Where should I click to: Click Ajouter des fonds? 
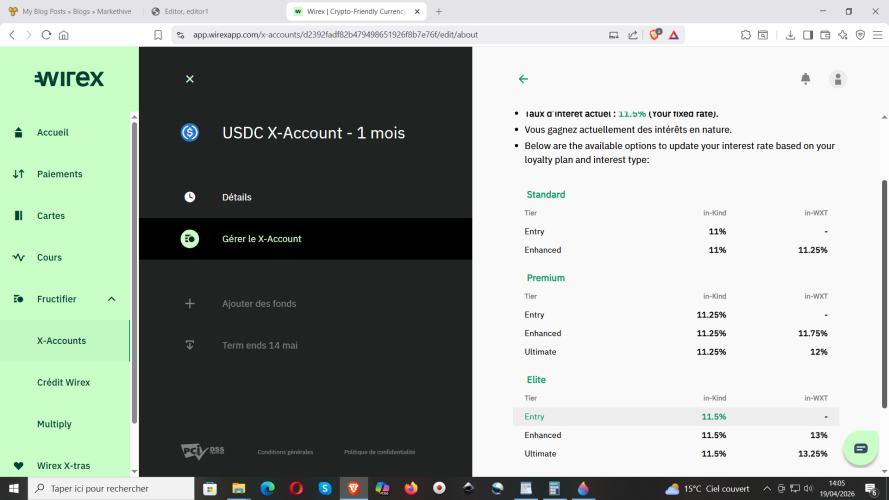click(x=259, y=303)
